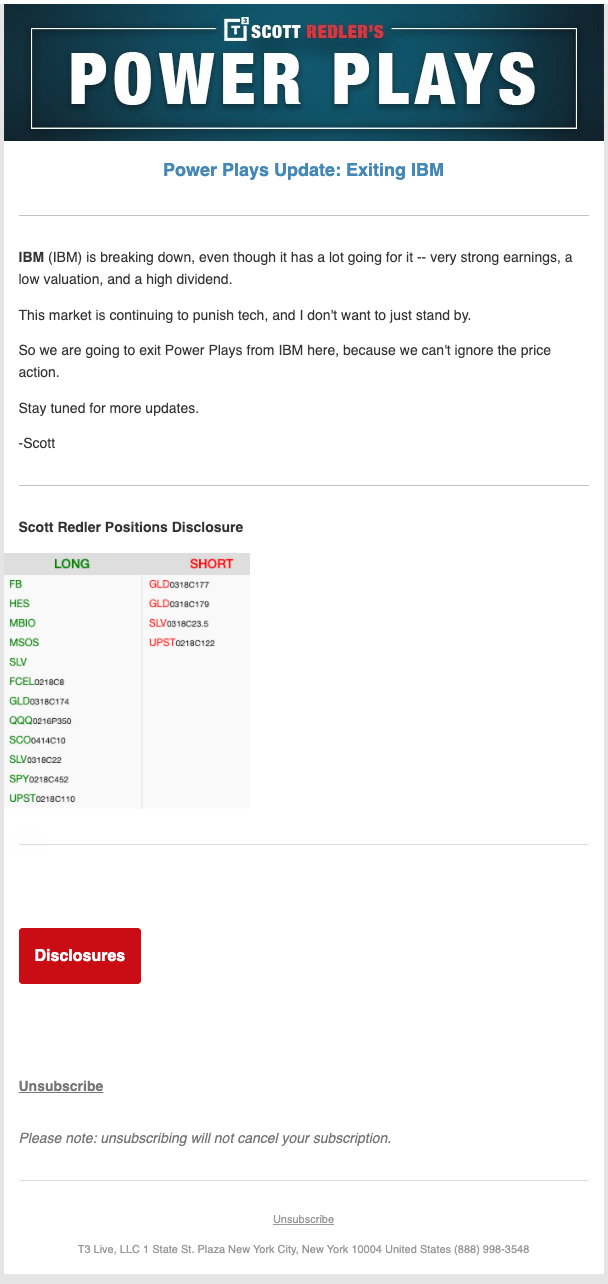Select the LONG column header

pos(72,564)
